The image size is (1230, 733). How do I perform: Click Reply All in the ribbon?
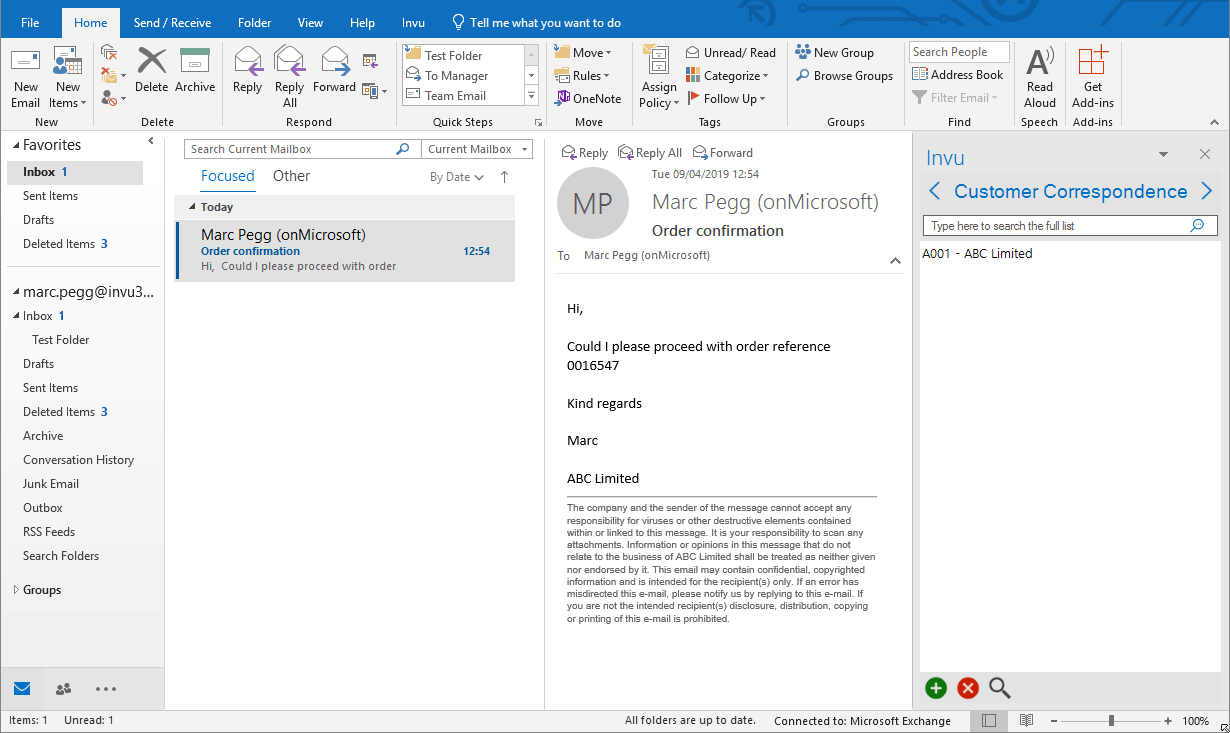(289, 78)
